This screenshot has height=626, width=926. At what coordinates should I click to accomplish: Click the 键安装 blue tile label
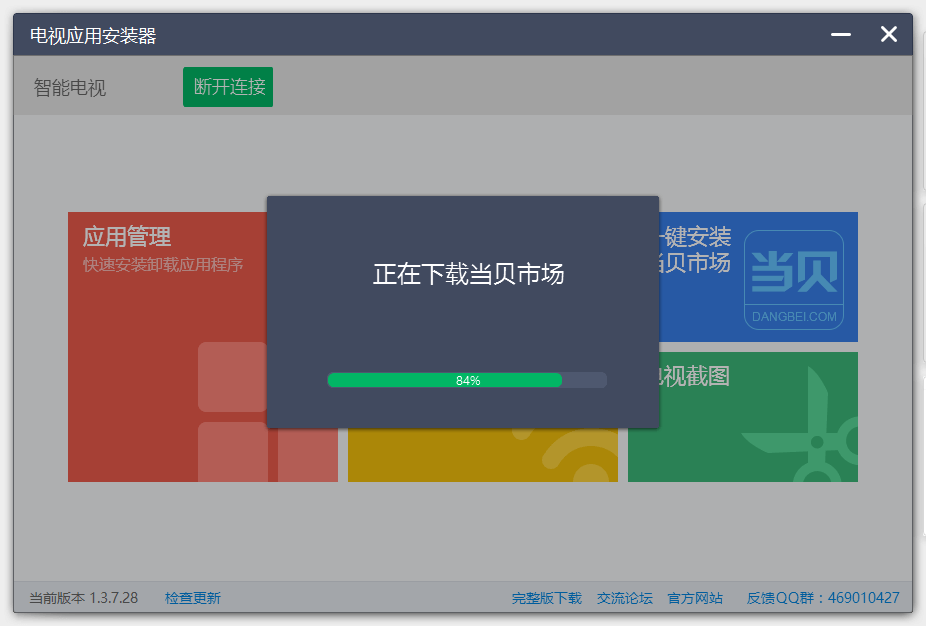coord(696,237)
